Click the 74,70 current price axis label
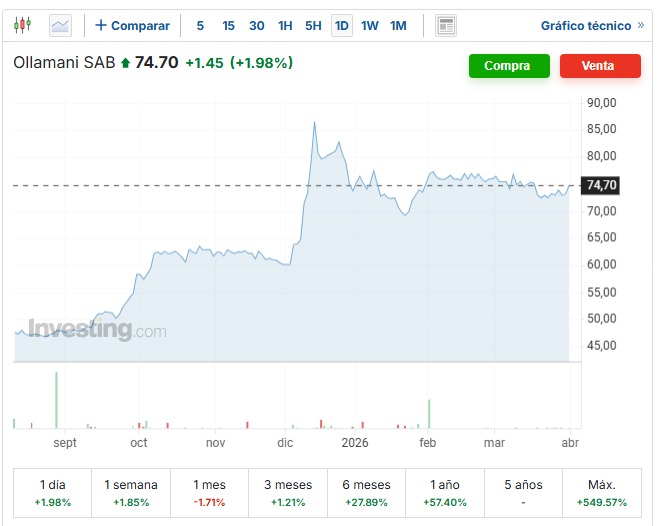The height and width of the screenshot is (526, 665). 602,185
